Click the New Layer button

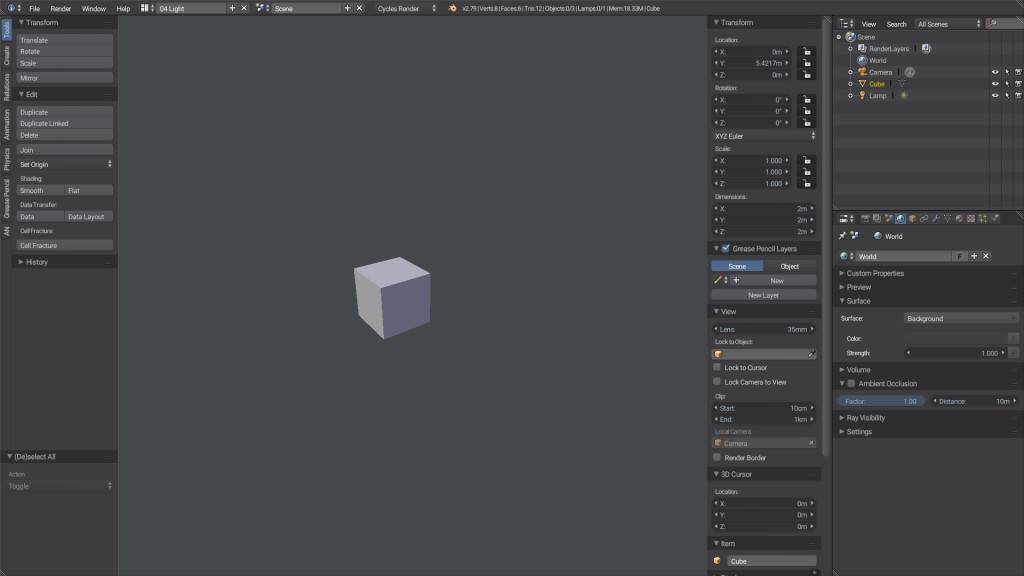763,295
